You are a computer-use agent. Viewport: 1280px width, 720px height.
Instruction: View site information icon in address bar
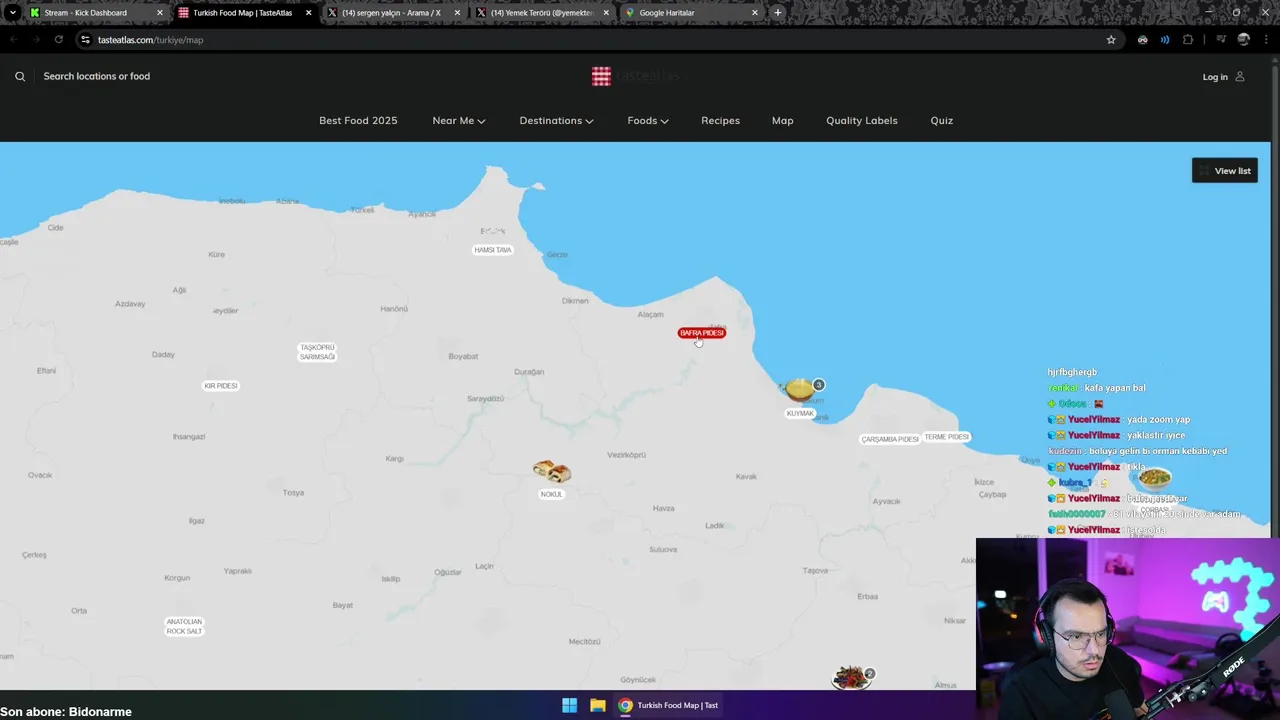tap(86, 40)
